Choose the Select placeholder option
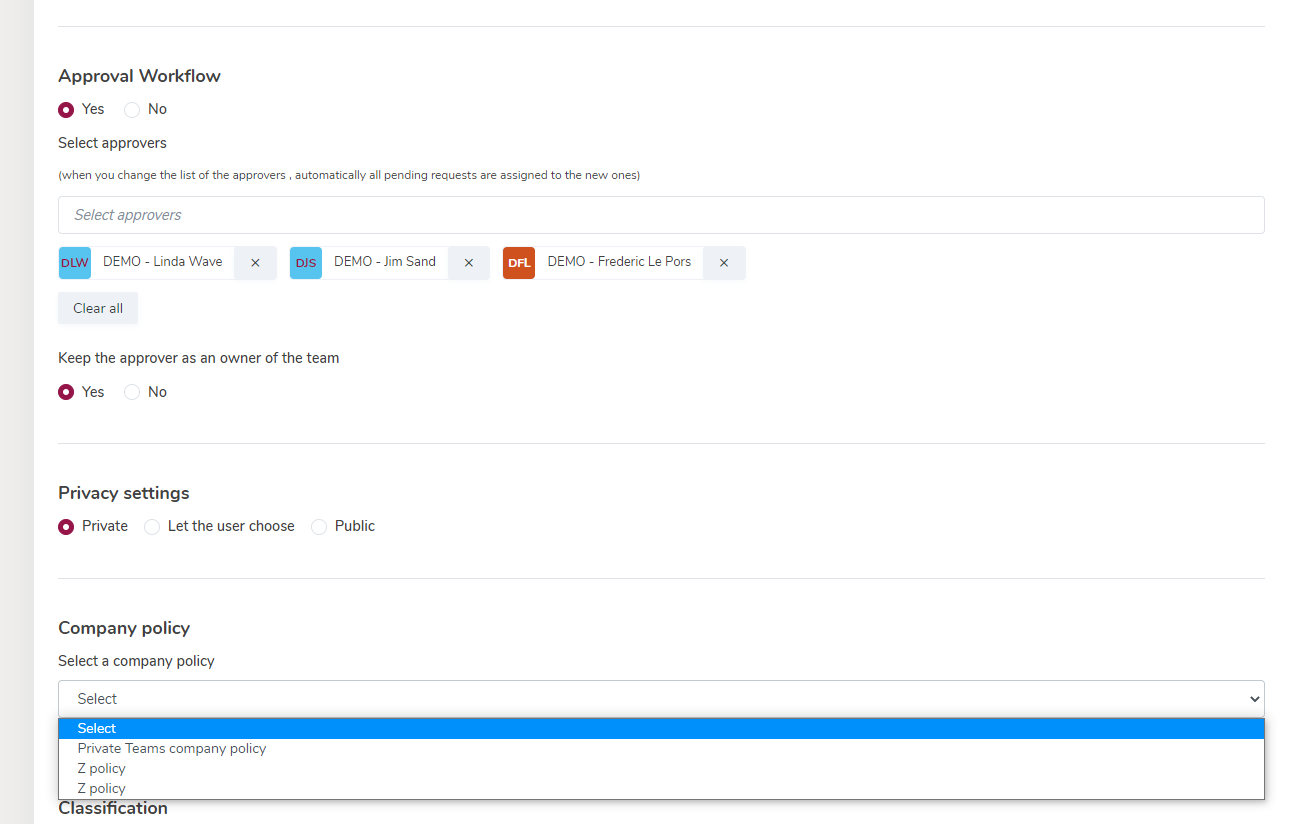This screenshot has height=824, width=1289. 661,729
